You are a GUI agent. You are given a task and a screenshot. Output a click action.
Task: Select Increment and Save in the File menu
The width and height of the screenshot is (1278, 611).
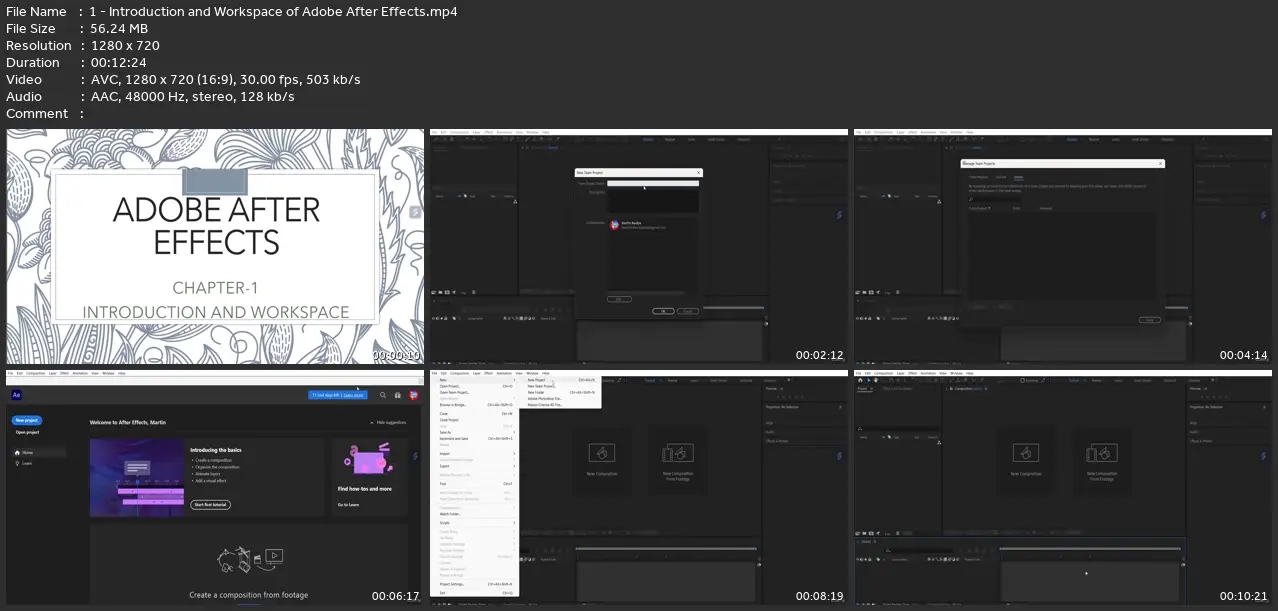point(475,439)
